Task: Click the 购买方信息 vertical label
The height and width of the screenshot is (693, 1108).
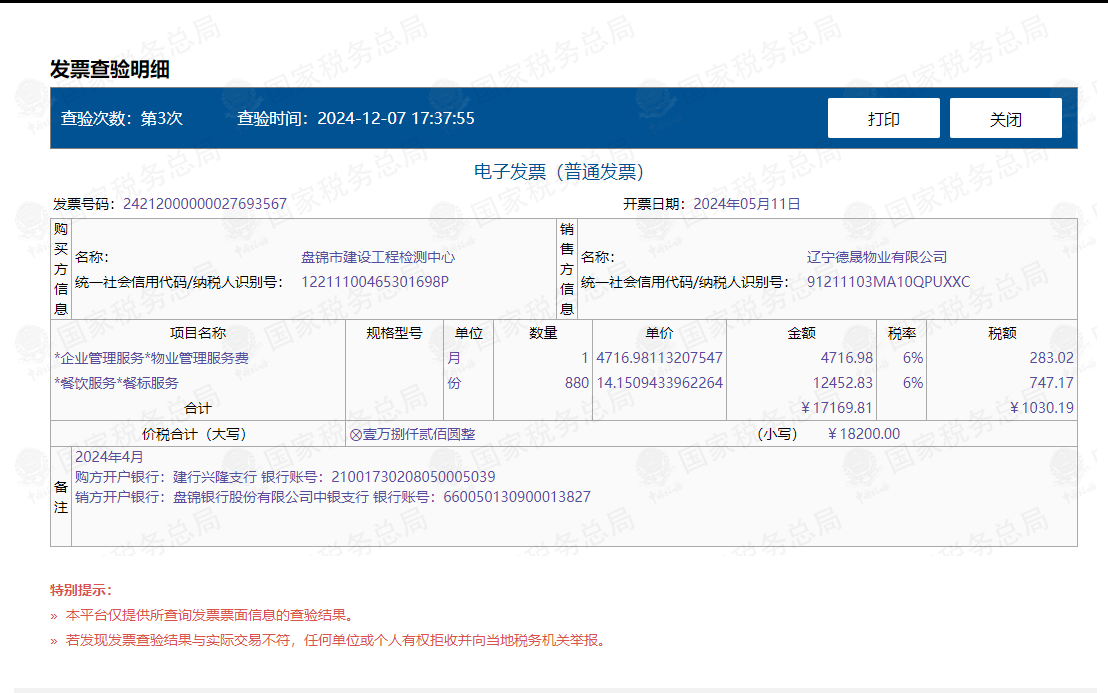Action: pyautogui.click(x=61, y=269)
